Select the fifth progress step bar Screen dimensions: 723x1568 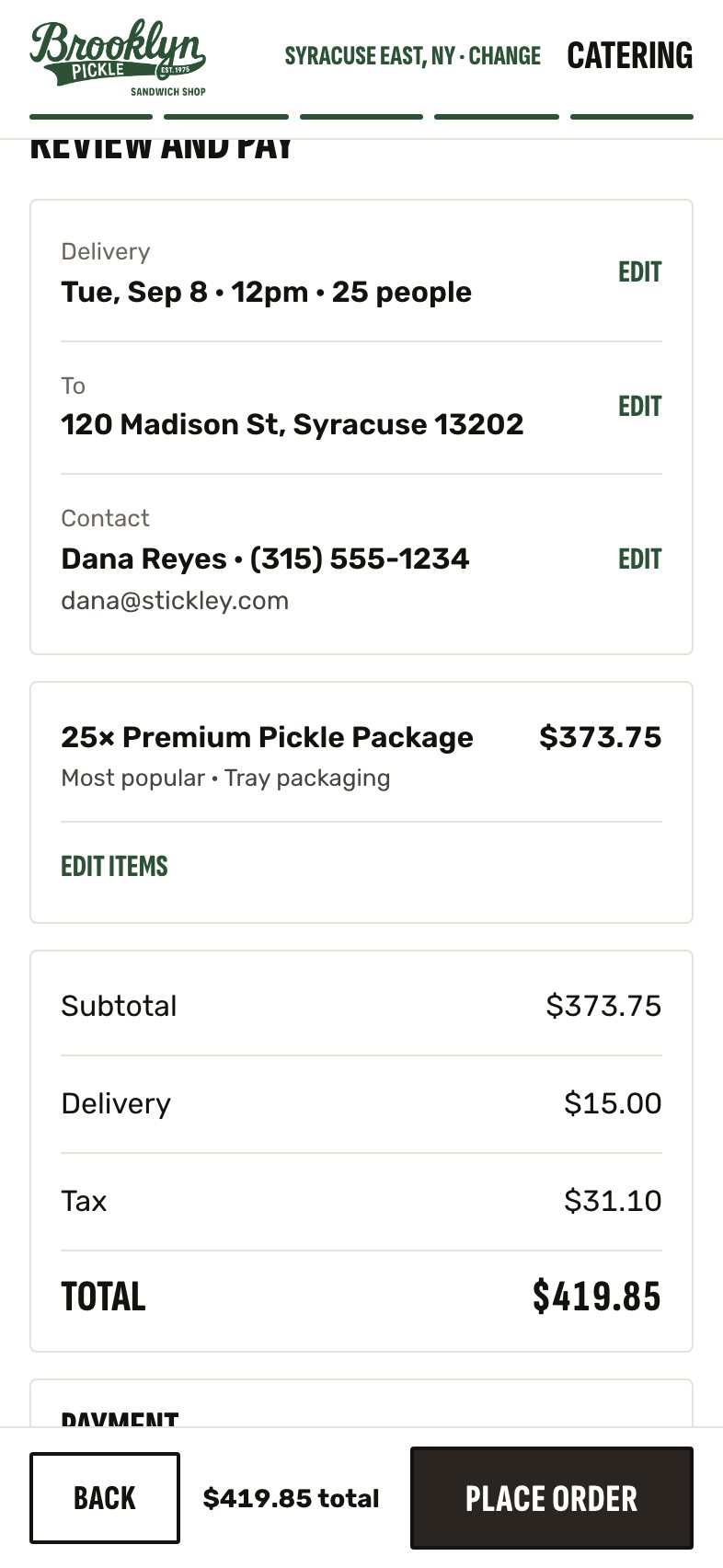click(632, 117)
